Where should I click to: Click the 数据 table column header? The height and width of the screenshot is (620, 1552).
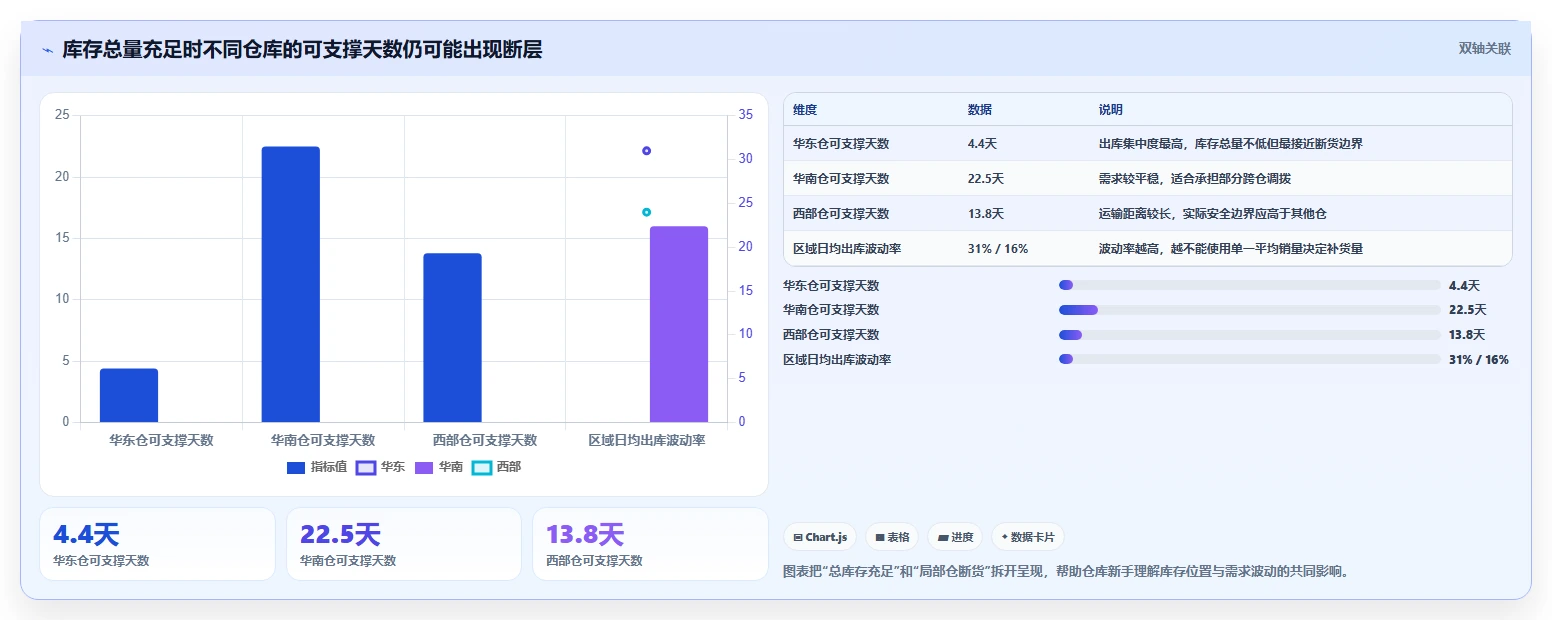point(980,110)
